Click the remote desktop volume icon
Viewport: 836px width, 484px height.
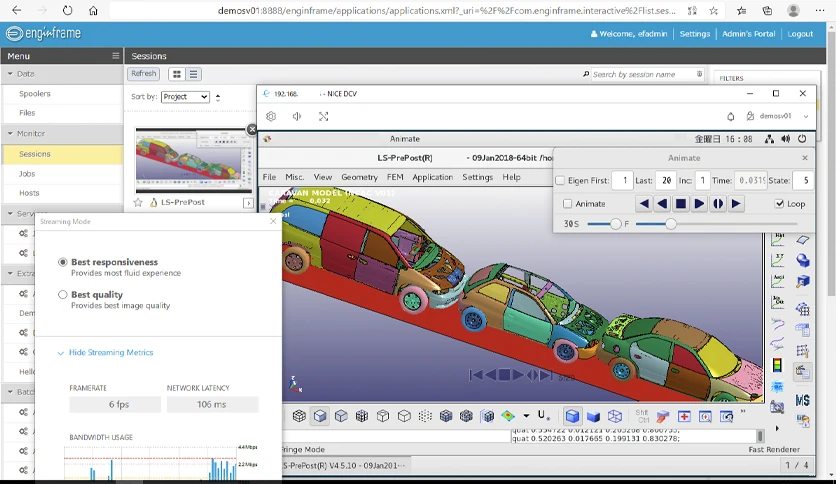coord(785,139)
